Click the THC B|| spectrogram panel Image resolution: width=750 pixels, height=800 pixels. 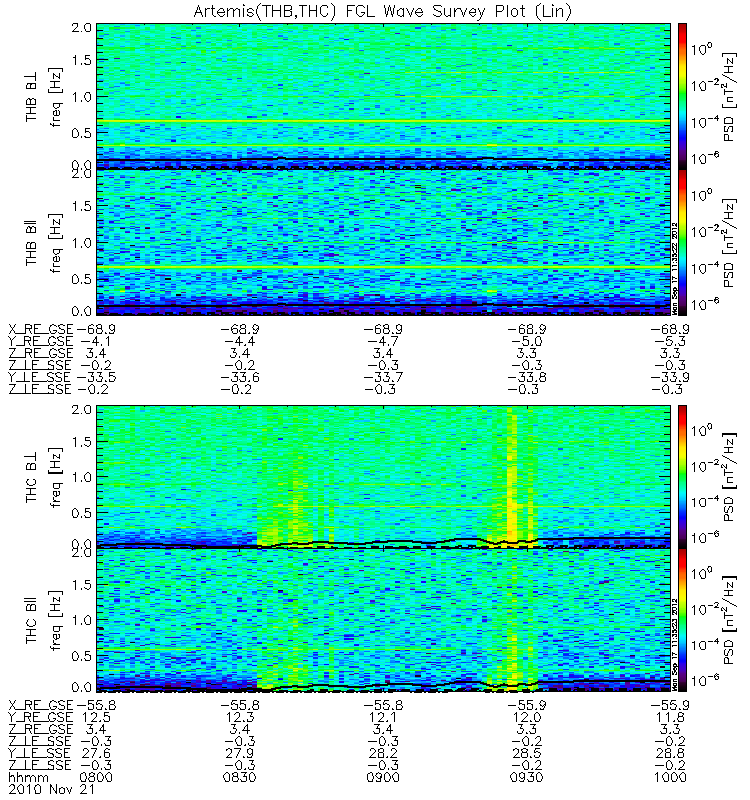pos(383,620)
